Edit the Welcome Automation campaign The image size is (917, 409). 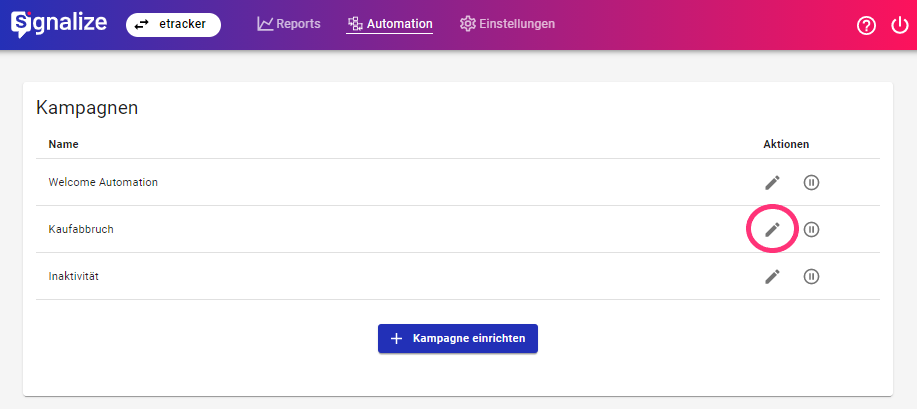[773, 183]
